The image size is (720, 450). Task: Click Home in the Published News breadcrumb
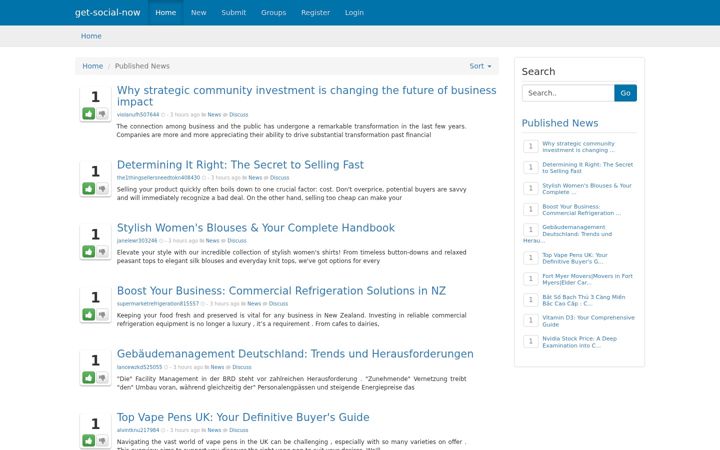(93, 66)
